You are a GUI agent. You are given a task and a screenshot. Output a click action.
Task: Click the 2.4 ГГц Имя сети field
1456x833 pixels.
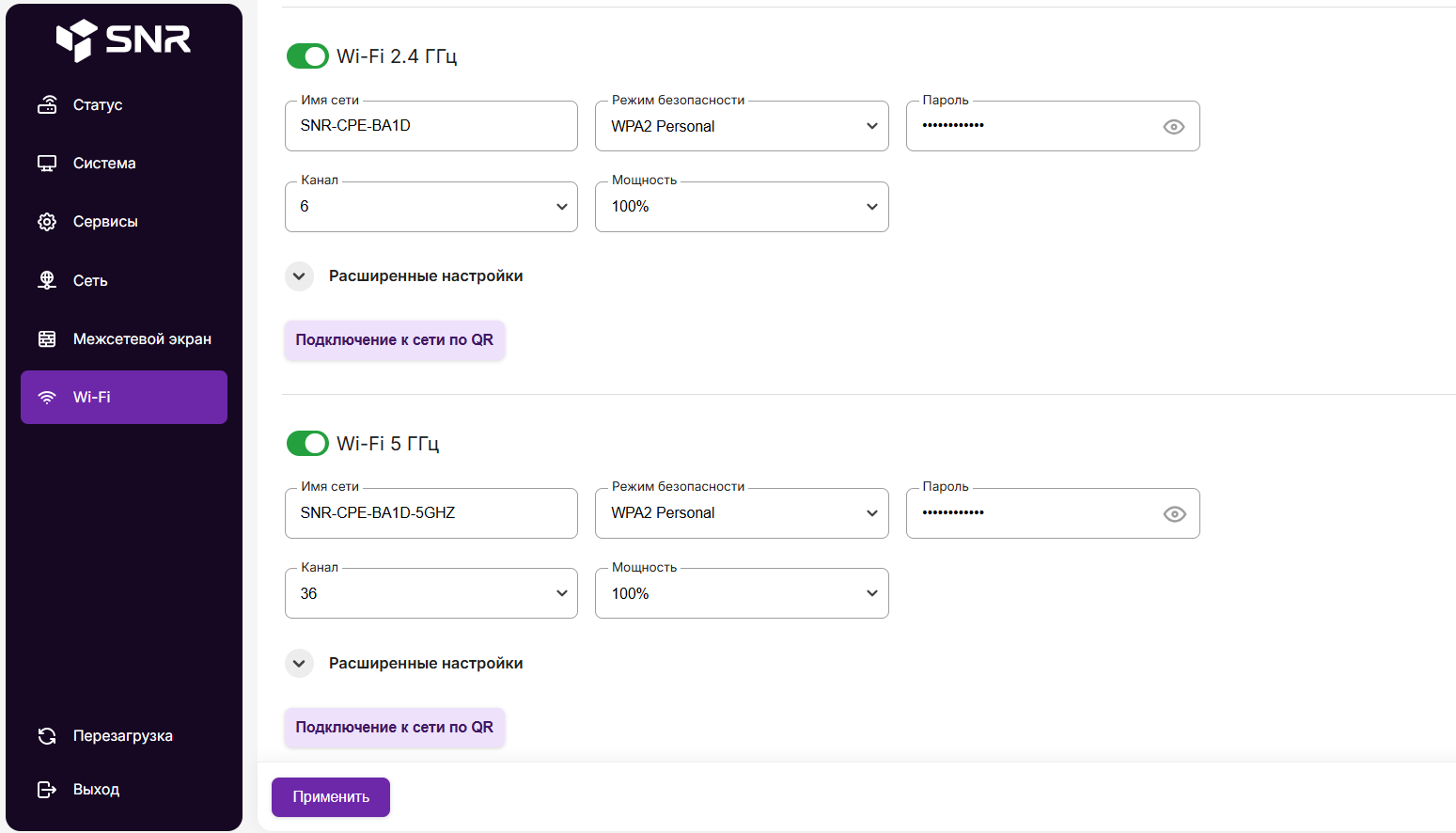431,126
